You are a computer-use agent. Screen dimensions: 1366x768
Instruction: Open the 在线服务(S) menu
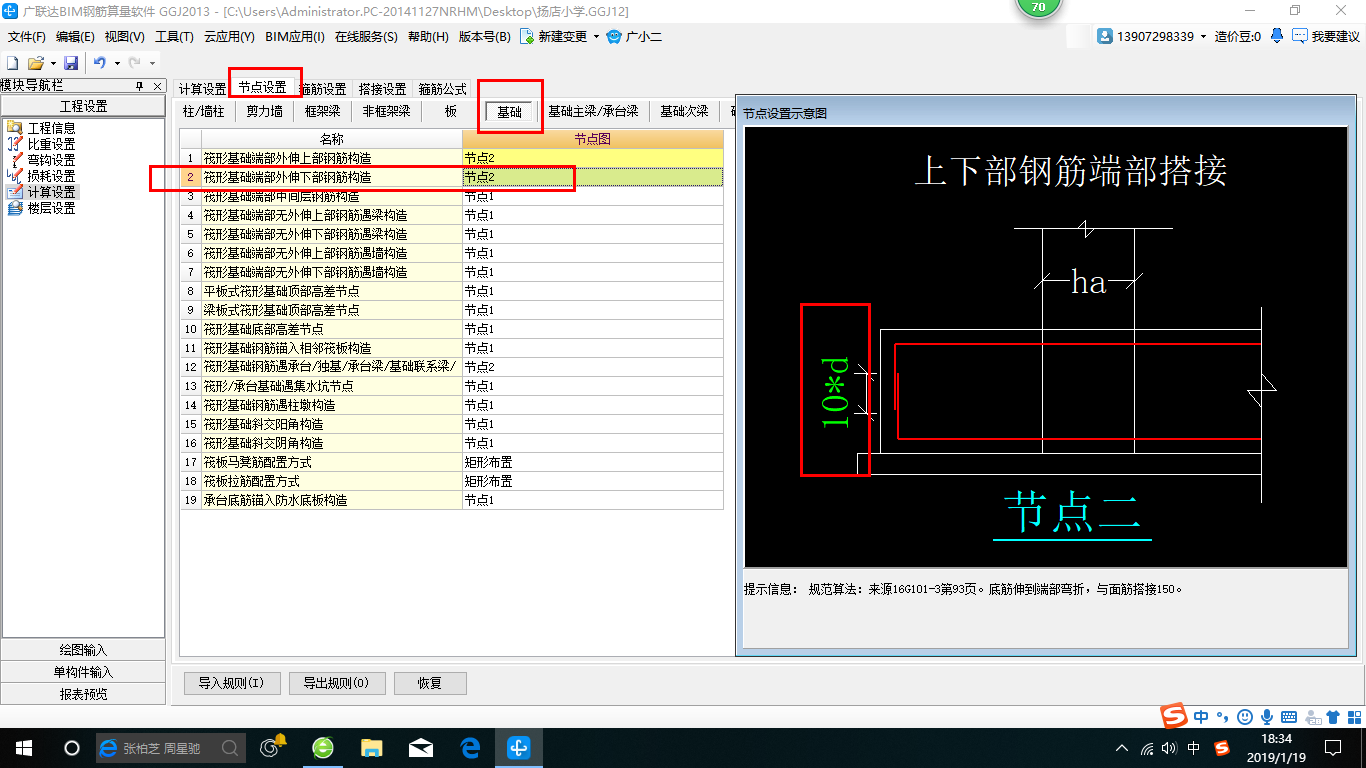[x=367, y=36]
